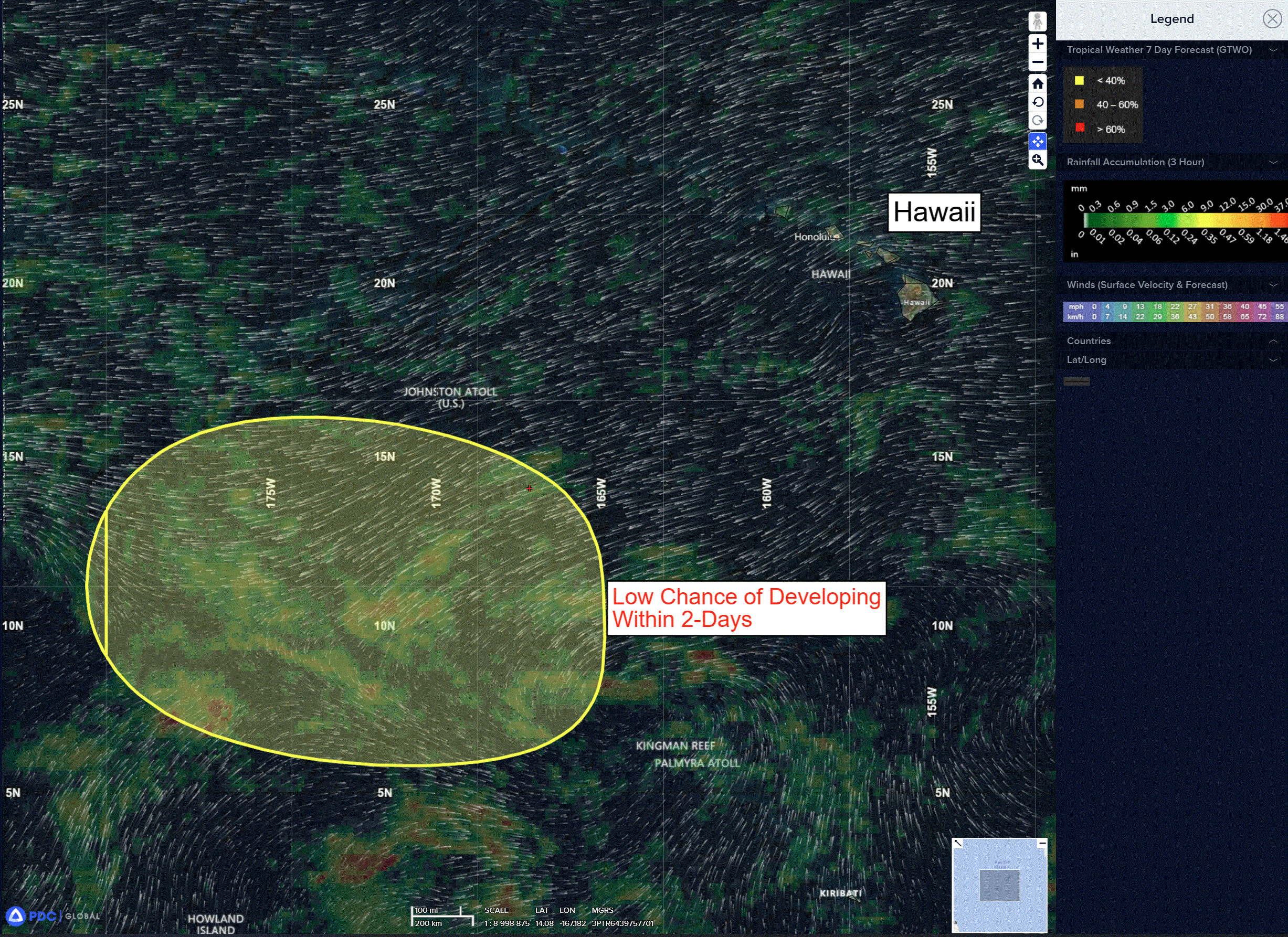Undock overview map with arrow icon

(x=958, y=844)
